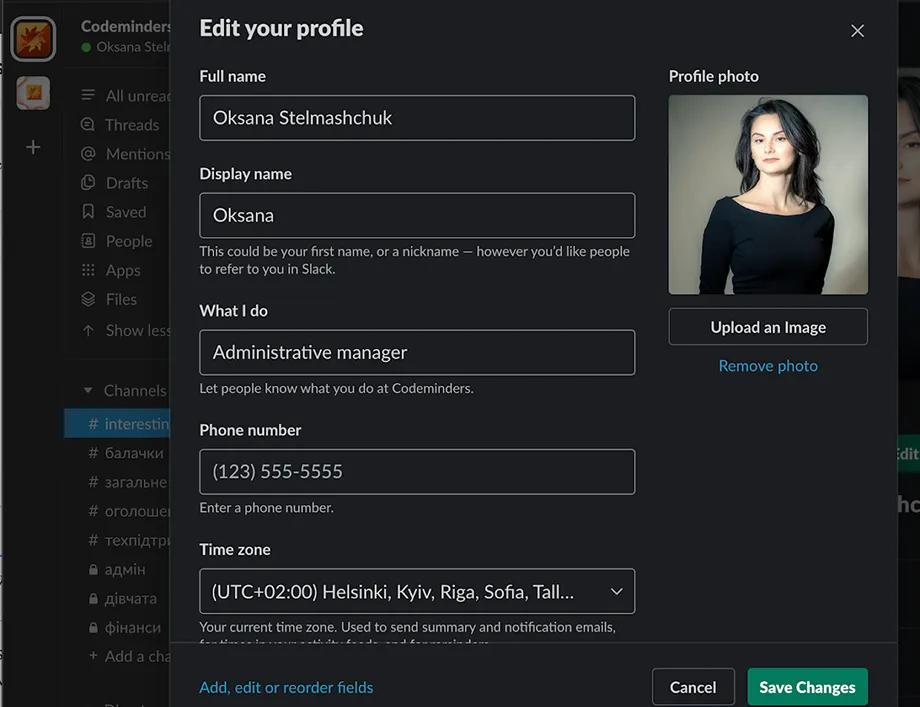Browse the People directory

127,240
